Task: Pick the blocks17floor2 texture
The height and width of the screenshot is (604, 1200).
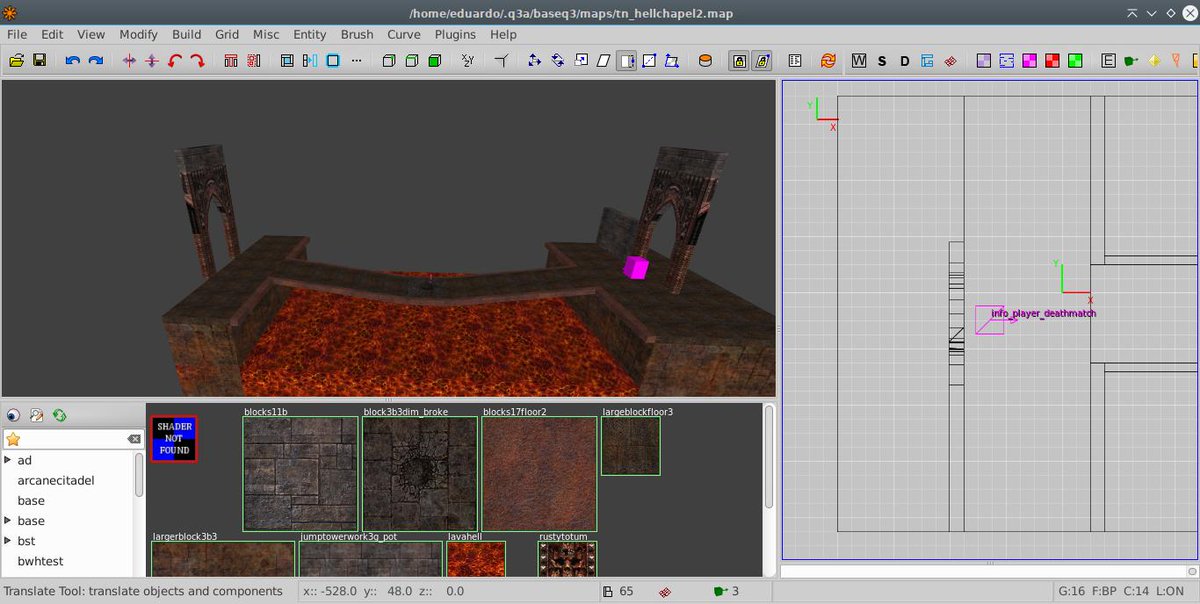Action: point(539,474)
